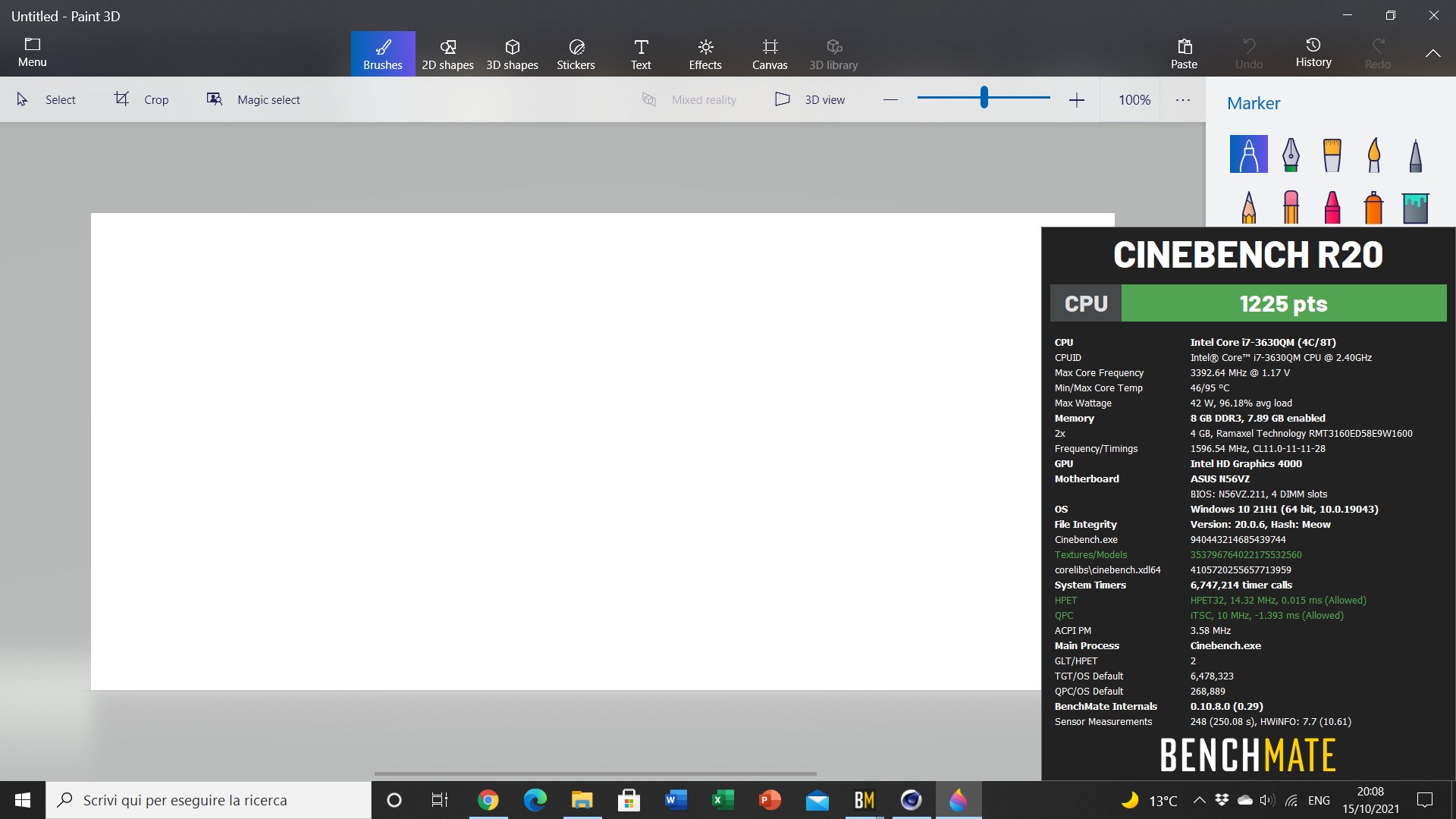1456x819 pixels.
Task: Open Microsoft Store from the taskbar
Action: click(x=629, y=800)
